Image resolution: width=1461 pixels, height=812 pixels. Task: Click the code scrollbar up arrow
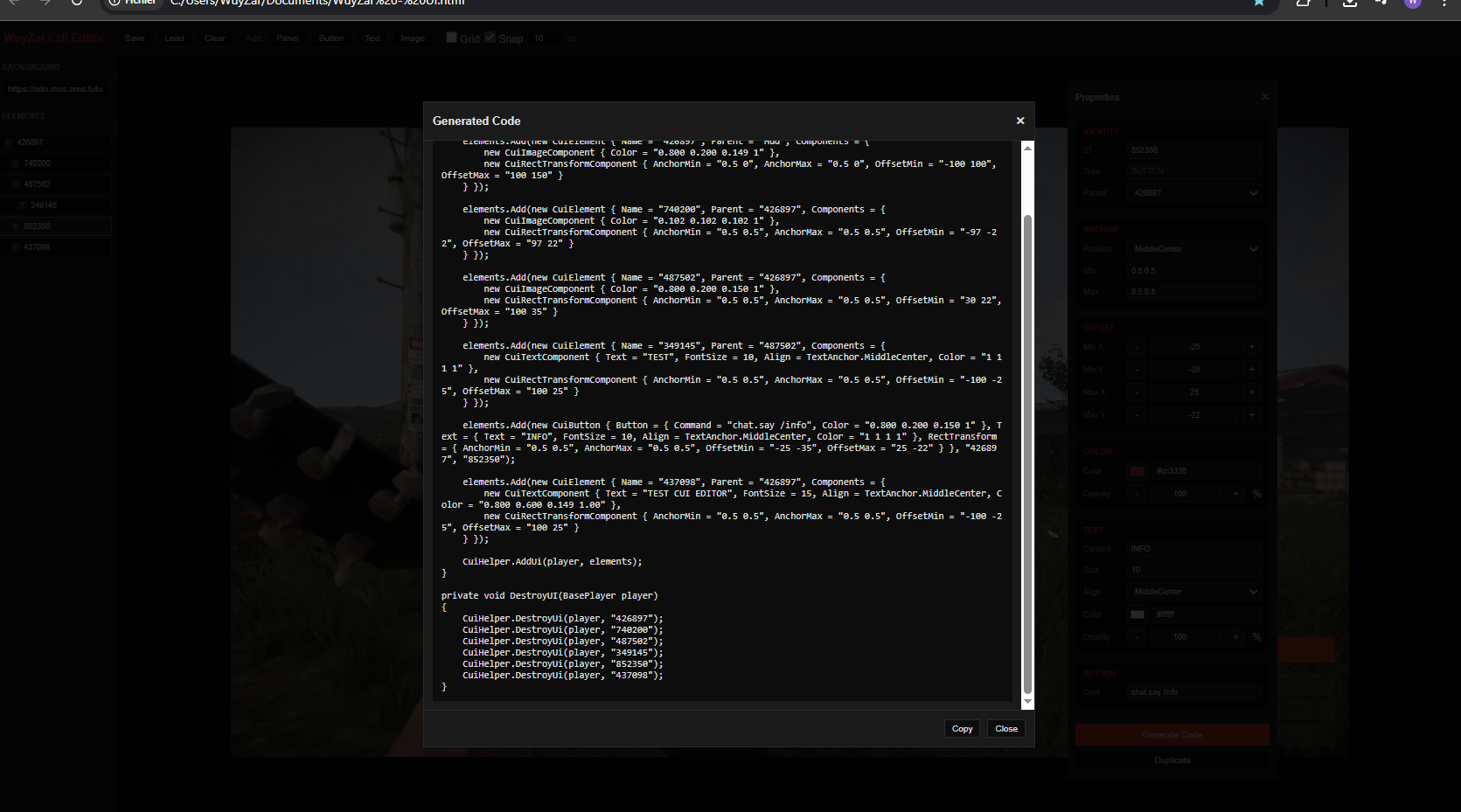[1027, 148]
